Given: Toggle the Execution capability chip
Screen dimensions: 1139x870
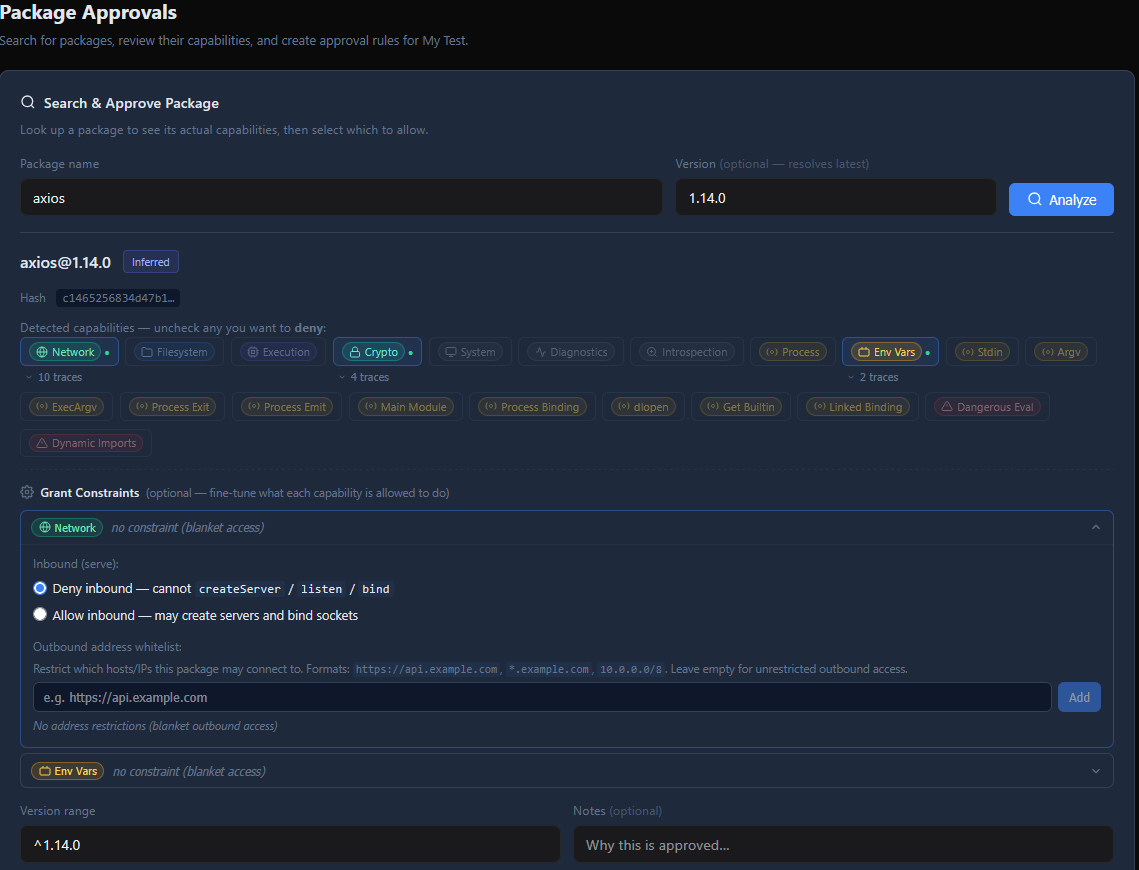Looking at the screenshot, I should pyautogui.click(x=279, y=352).
